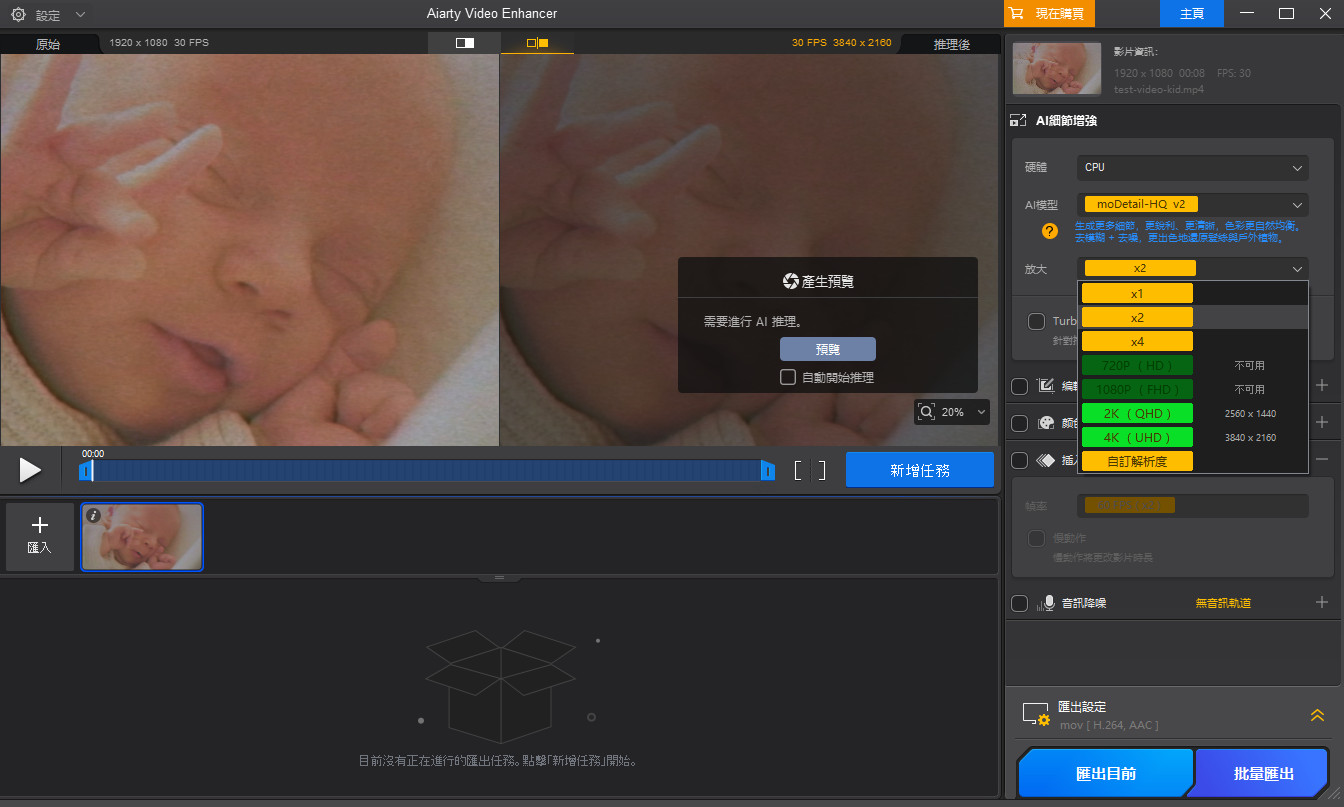
Task: Show info for the imported clip
Action: (93, 515)
